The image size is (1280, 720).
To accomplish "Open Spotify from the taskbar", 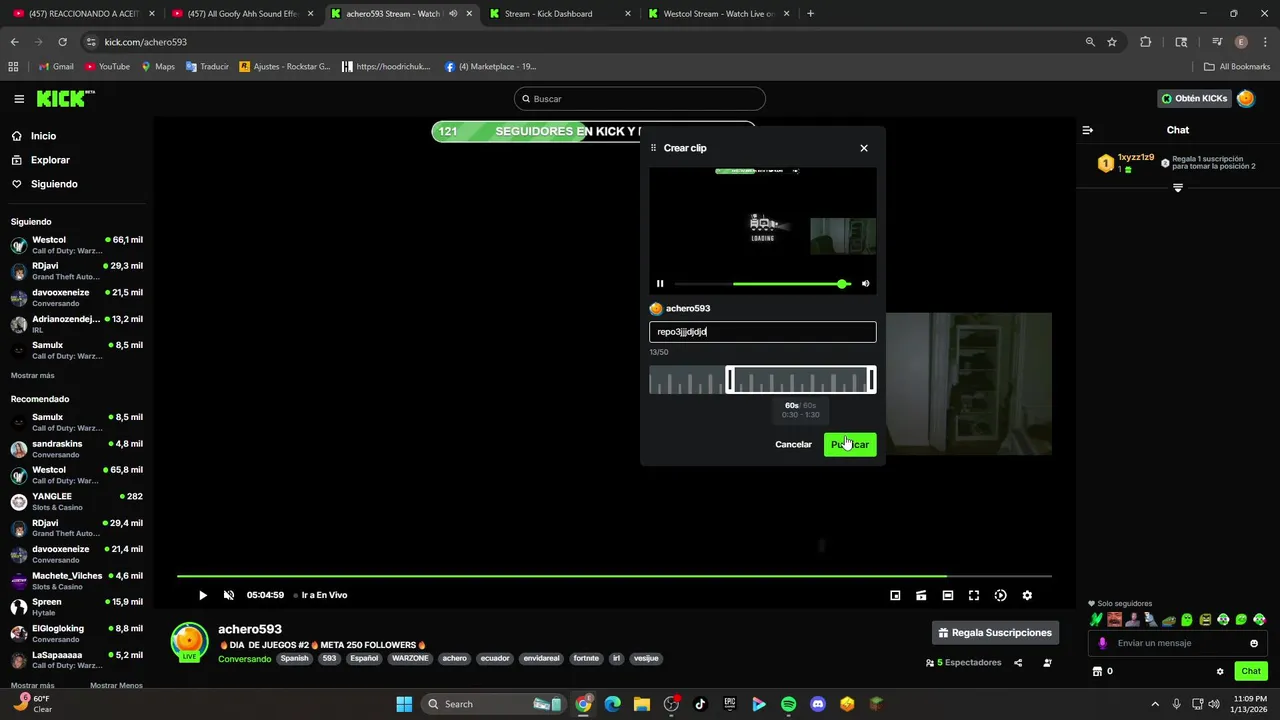I will click(788, 704).
